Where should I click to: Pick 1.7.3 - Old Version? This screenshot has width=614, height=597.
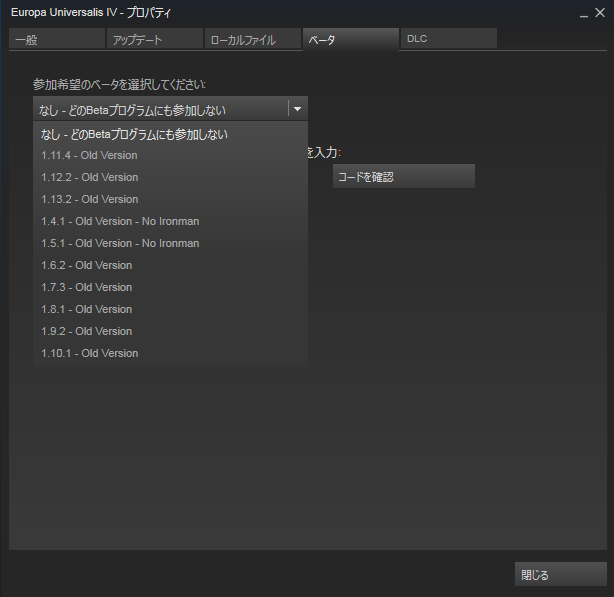[x=170, y=287]
